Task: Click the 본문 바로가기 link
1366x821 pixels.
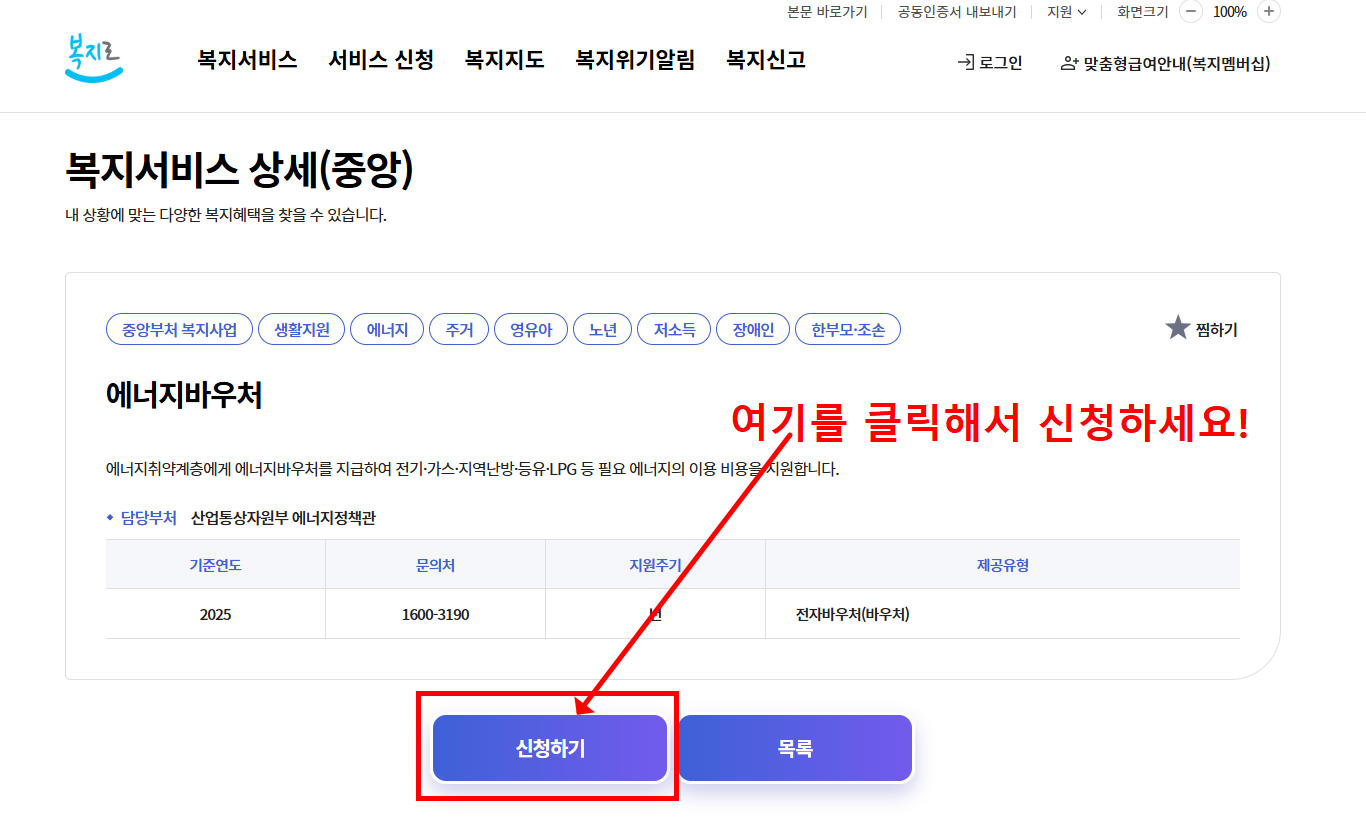Action: click(x=828, y=12)
